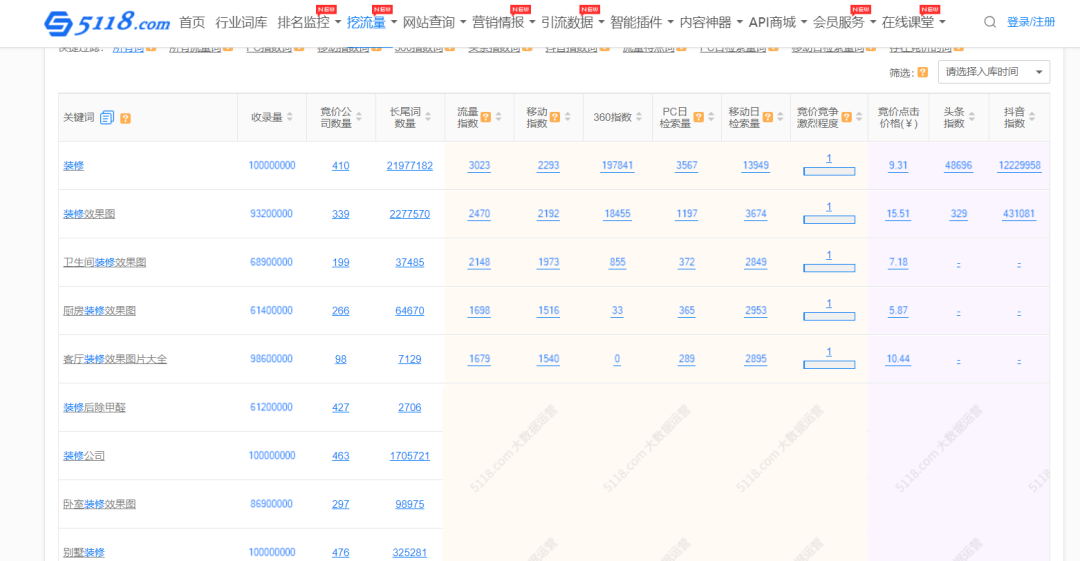Screen dimensions: 1080x561
Task: Click bidding company count 476
Action: (340, 552)
